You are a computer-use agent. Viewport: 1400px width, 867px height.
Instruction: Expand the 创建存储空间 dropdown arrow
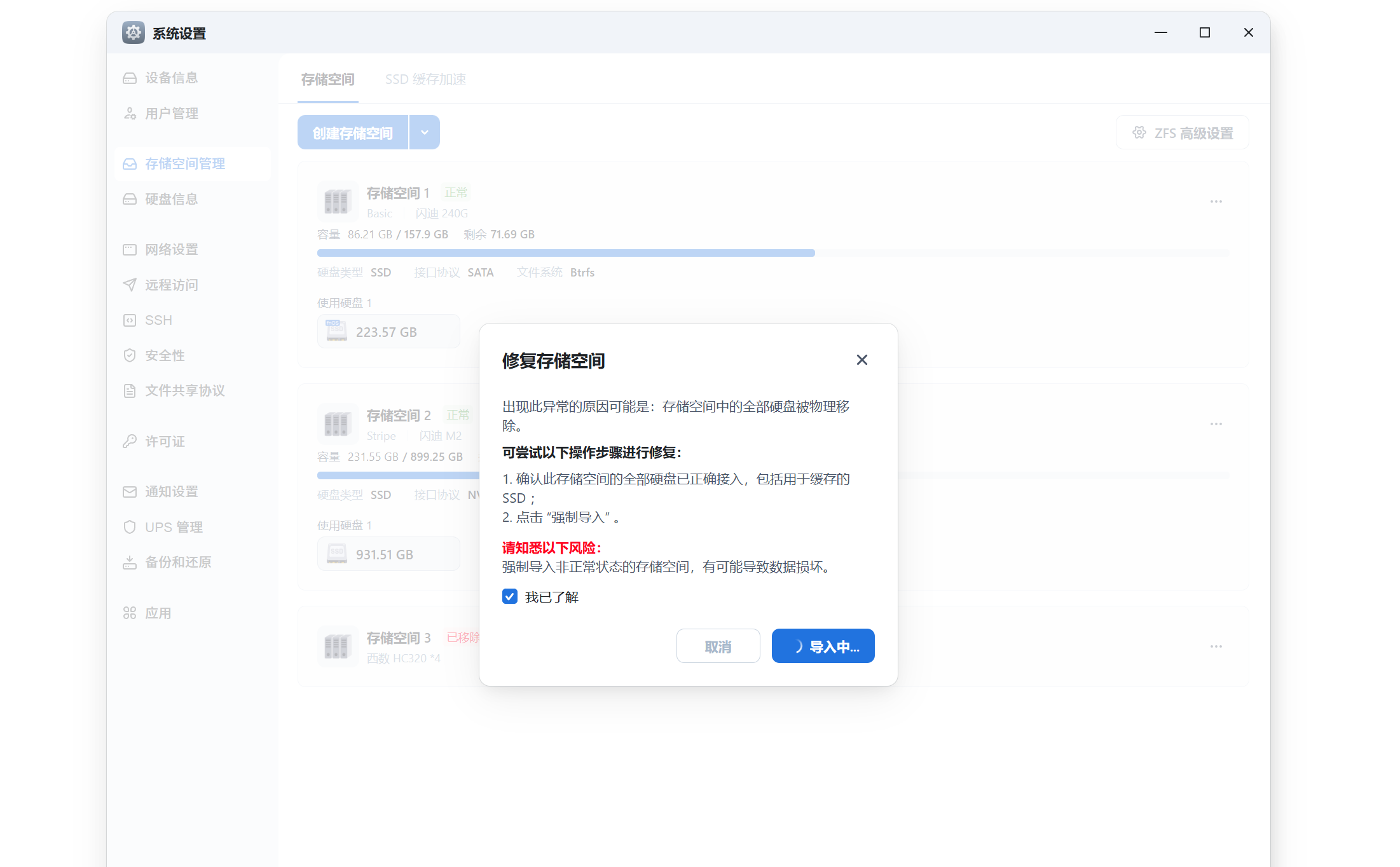(425, 132)
